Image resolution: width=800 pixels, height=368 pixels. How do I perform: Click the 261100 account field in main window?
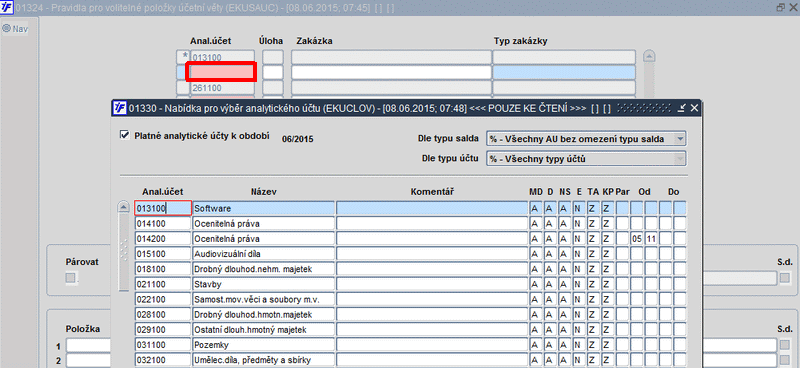point(222,88)
